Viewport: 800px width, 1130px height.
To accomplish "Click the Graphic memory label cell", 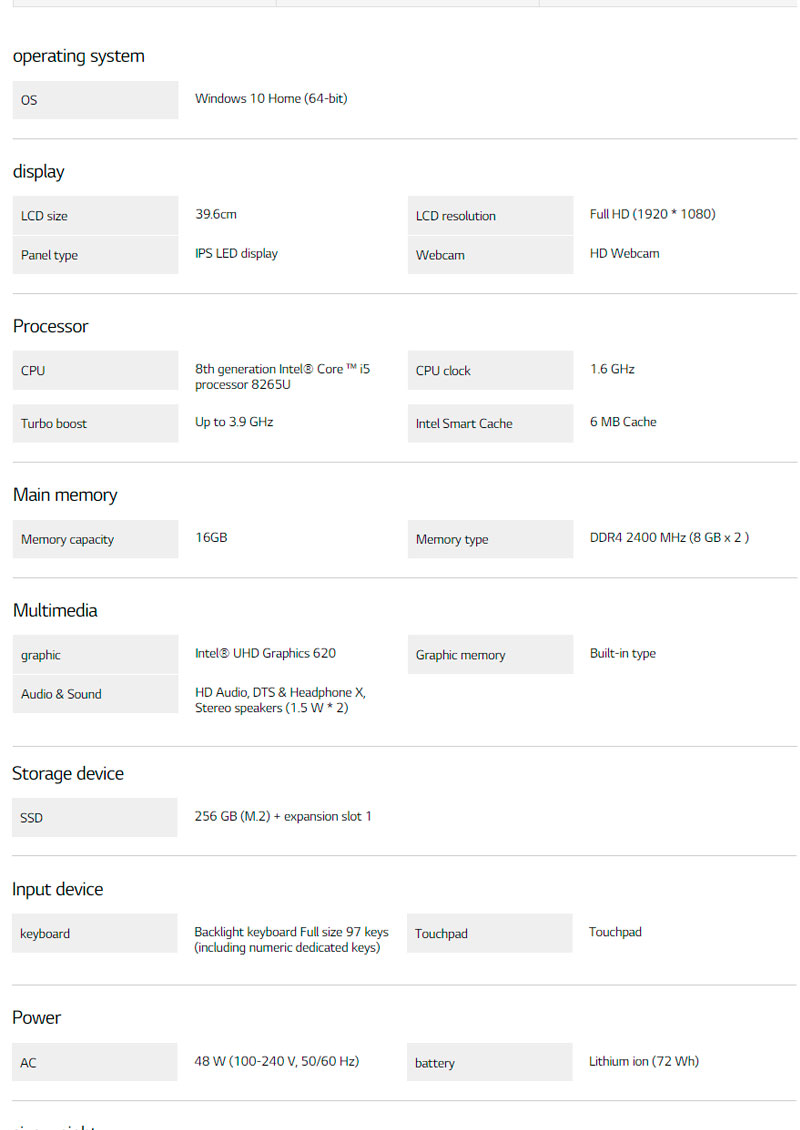I will pyautogui.click(x=490, y=656).
